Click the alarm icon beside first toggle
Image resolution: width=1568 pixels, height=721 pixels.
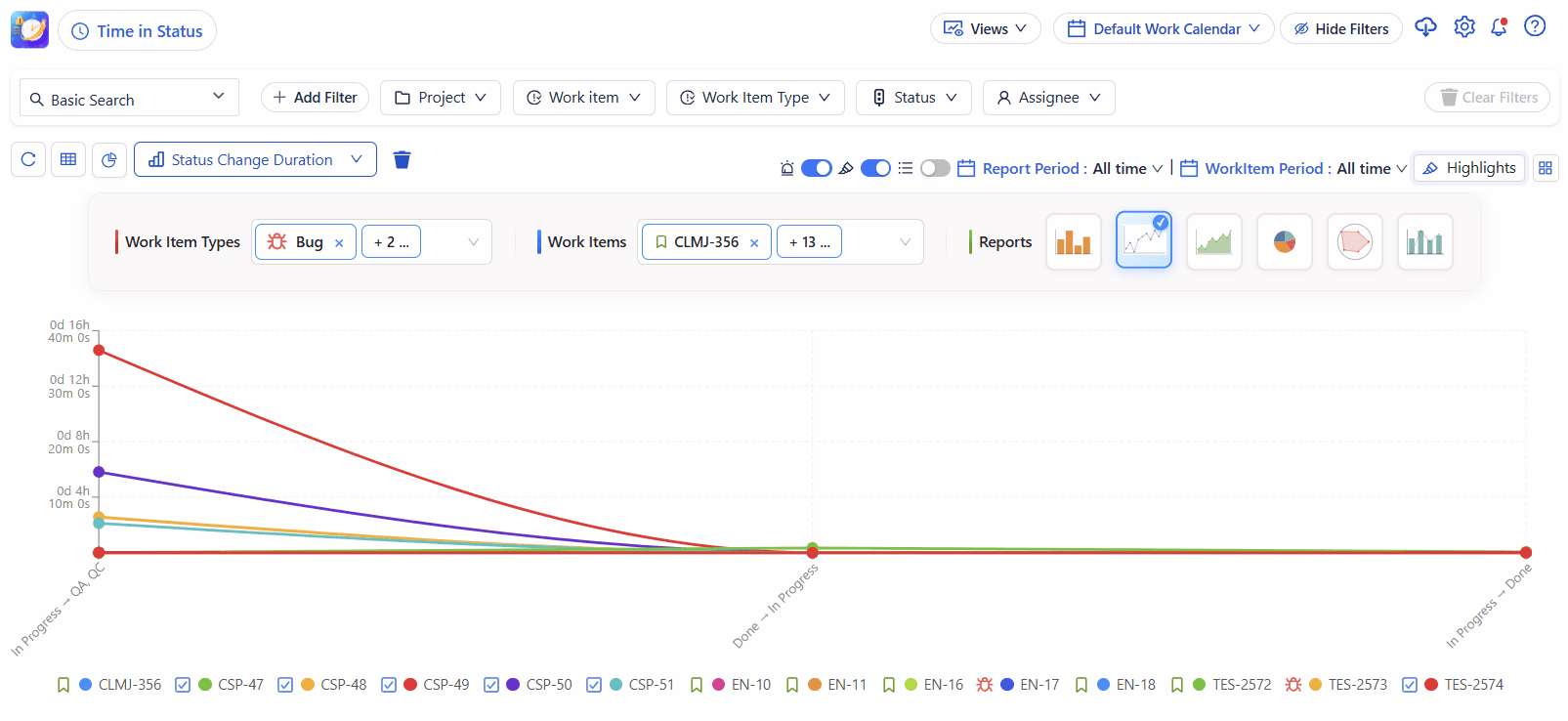click(x=787, y=168)
